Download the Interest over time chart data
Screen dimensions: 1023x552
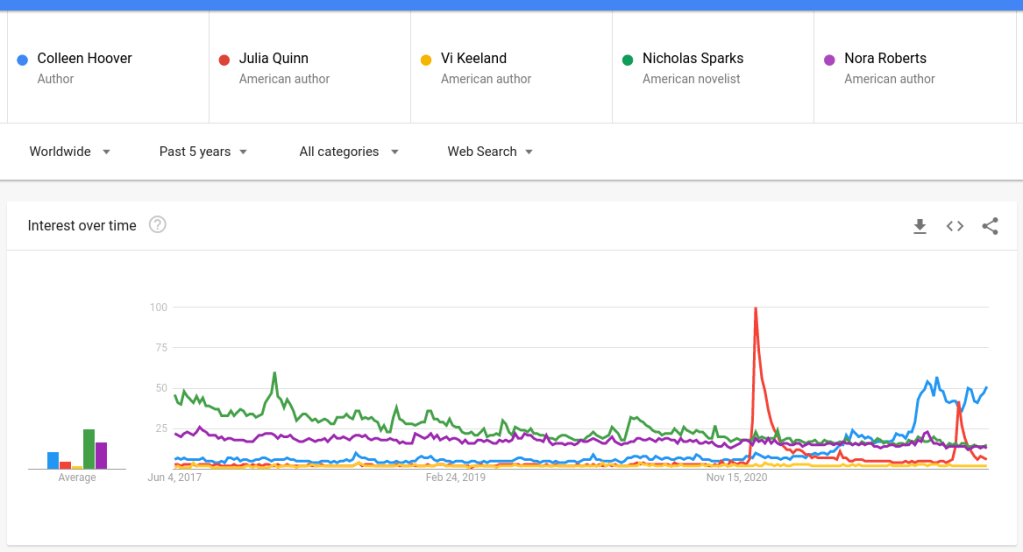pos(920,226)
